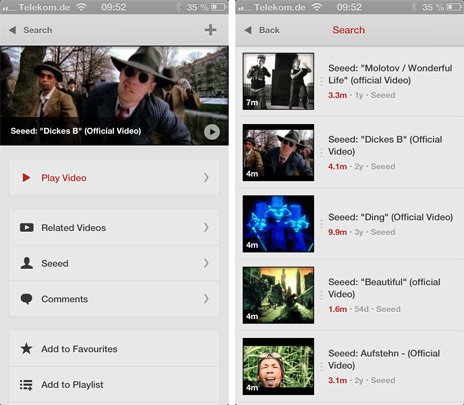This screenshot has width=464, height=405.
Task: Tap Back button on Search screen
Action: tap(262, 30)
